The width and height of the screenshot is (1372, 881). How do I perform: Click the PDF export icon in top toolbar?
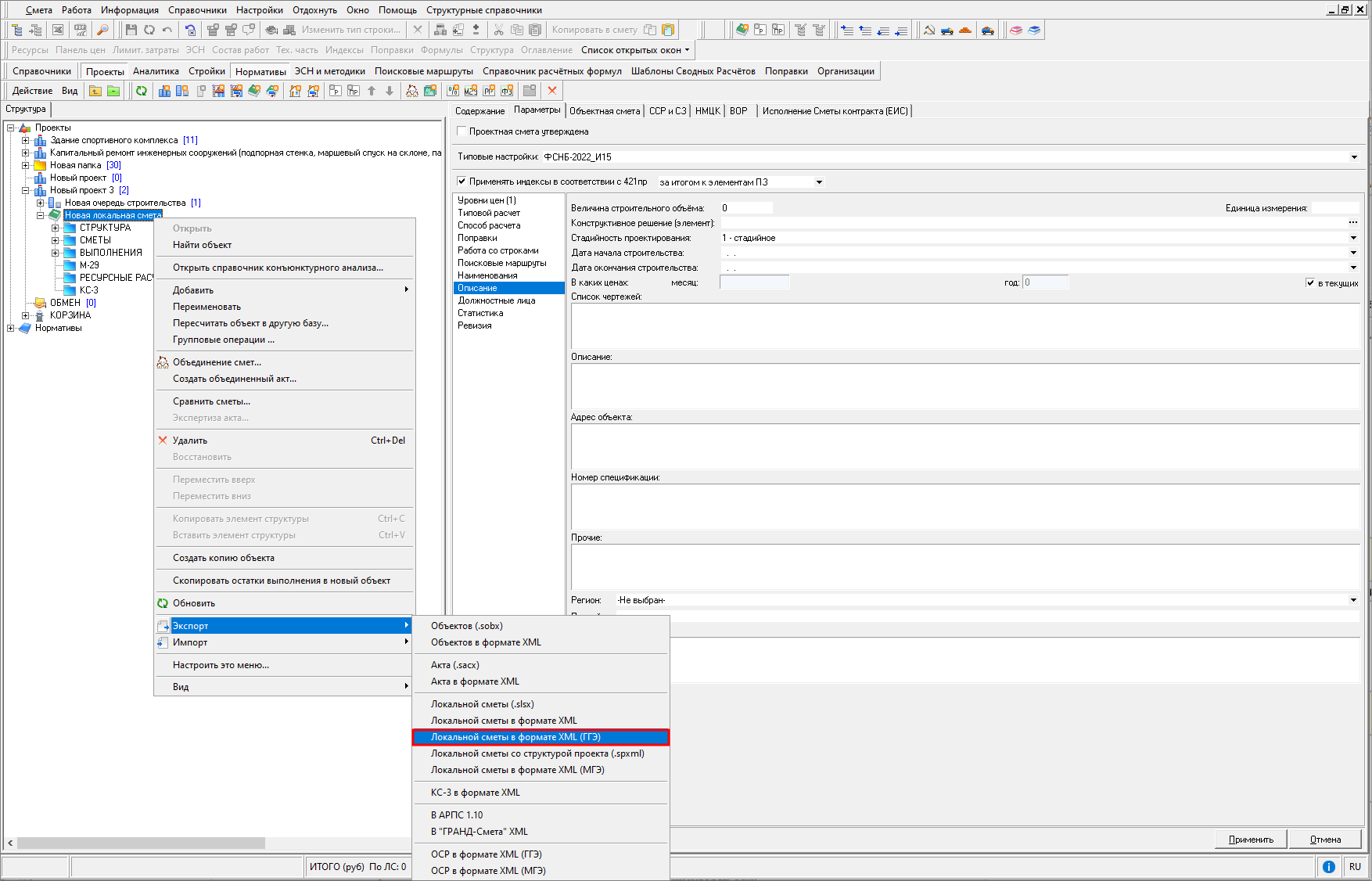point(81,30)
